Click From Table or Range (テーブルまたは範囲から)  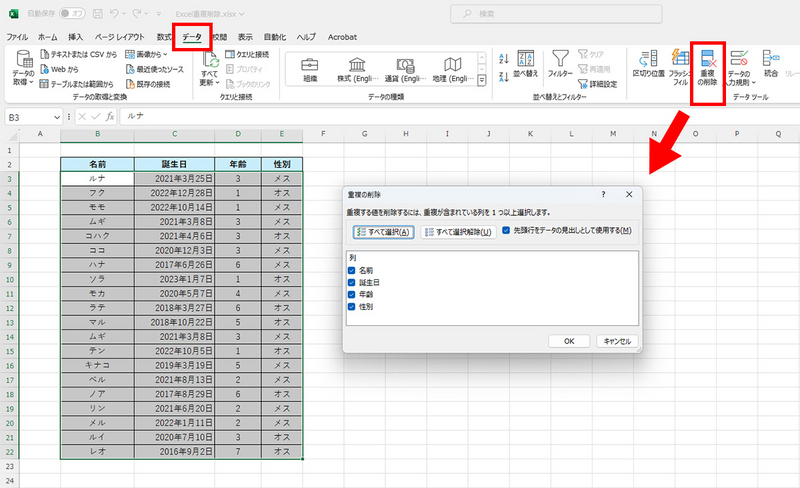(77, 84)
